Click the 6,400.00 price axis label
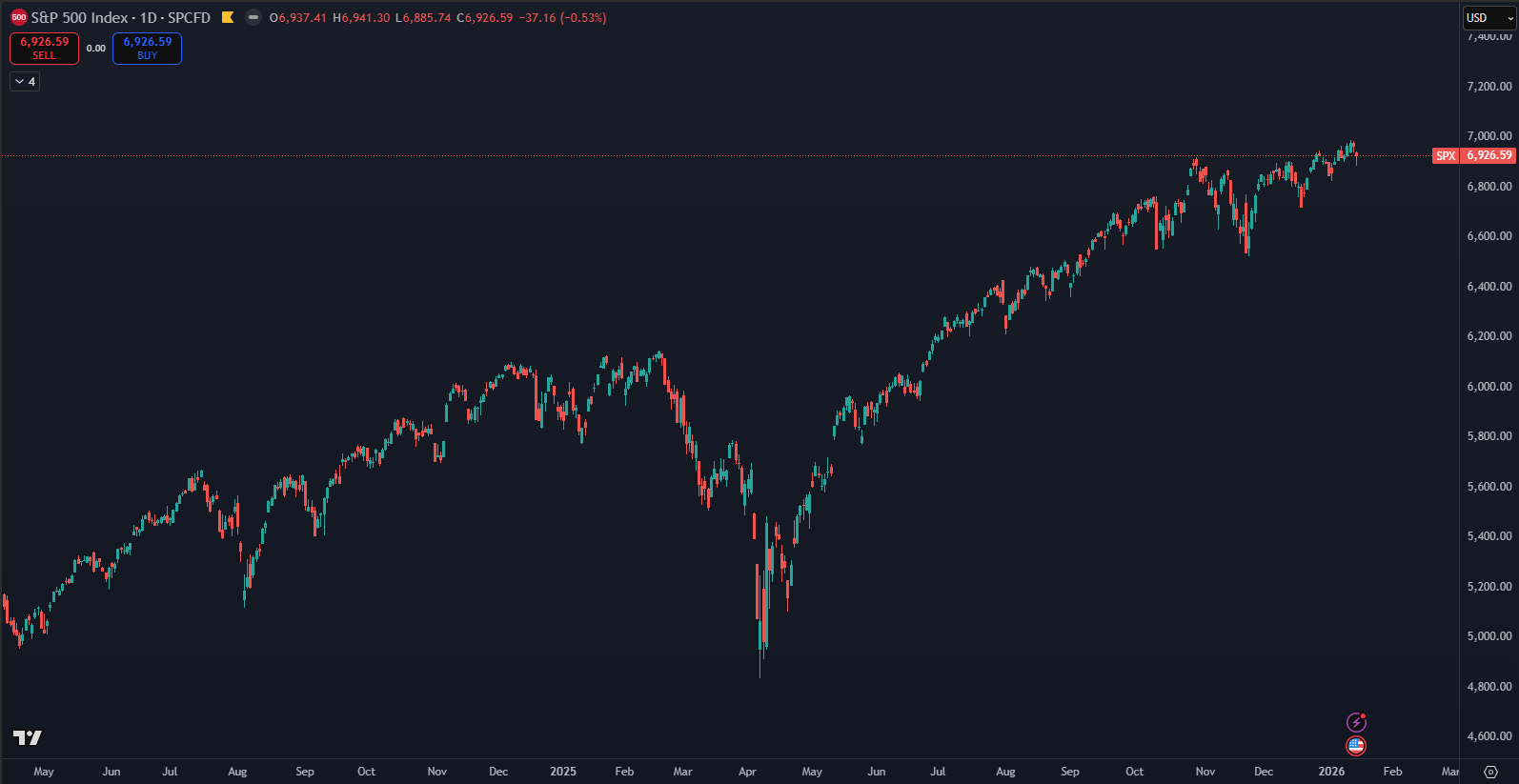1519x784 pixels. click(1489, 287)
